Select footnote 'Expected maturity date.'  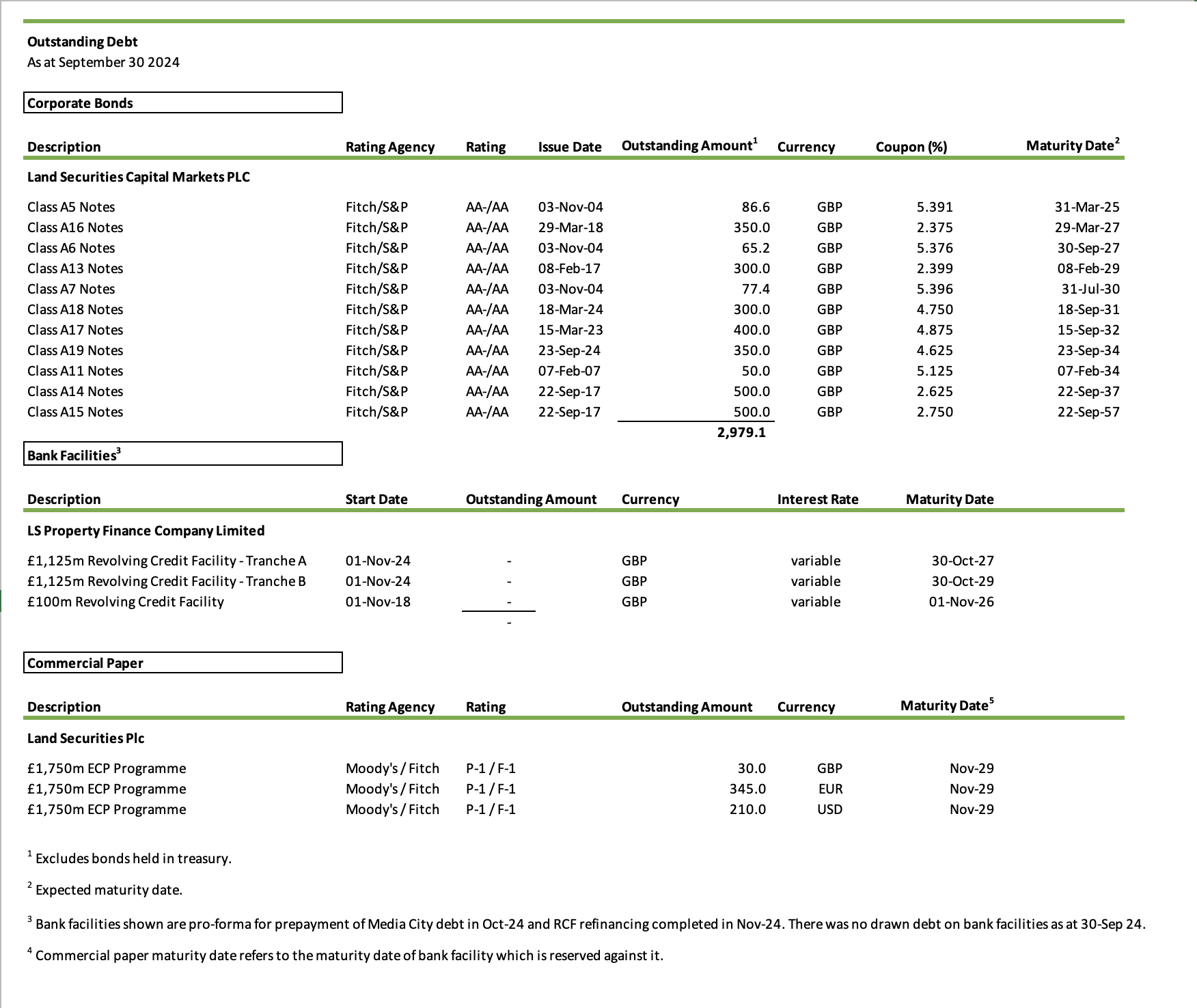pos(109,890)
